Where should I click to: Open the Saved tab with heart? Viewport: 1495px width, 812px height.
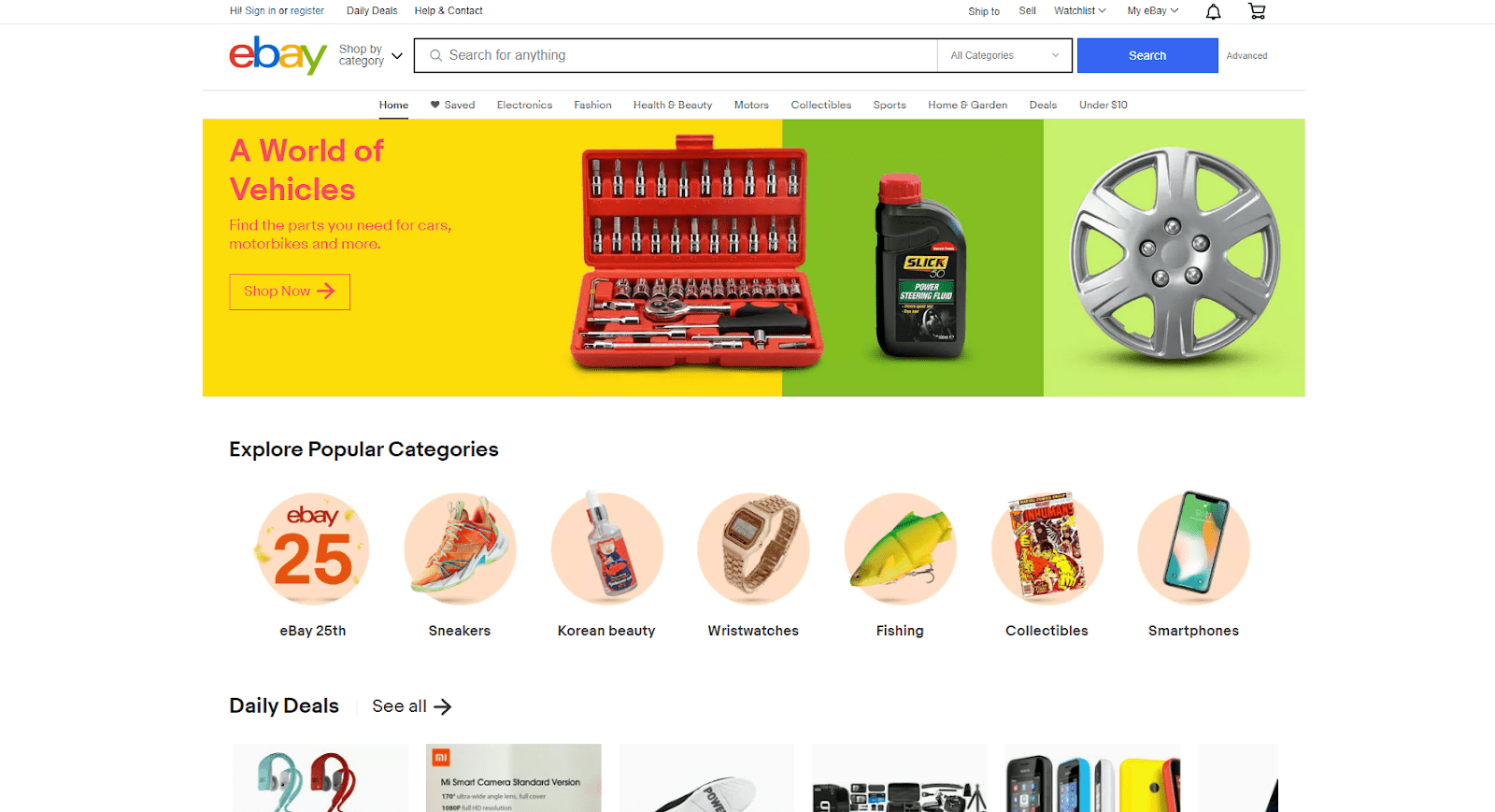[x=452, y=105]
